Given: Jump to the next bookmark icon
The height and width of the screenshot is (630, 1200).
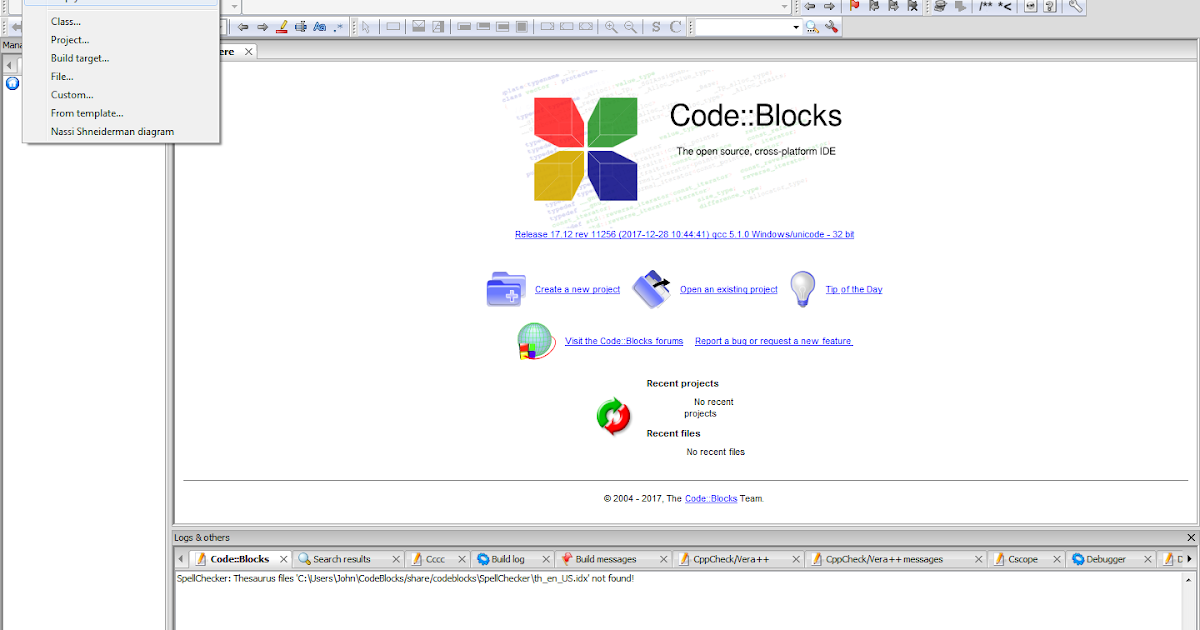Looking at the screenshot, I should (892, 7).
